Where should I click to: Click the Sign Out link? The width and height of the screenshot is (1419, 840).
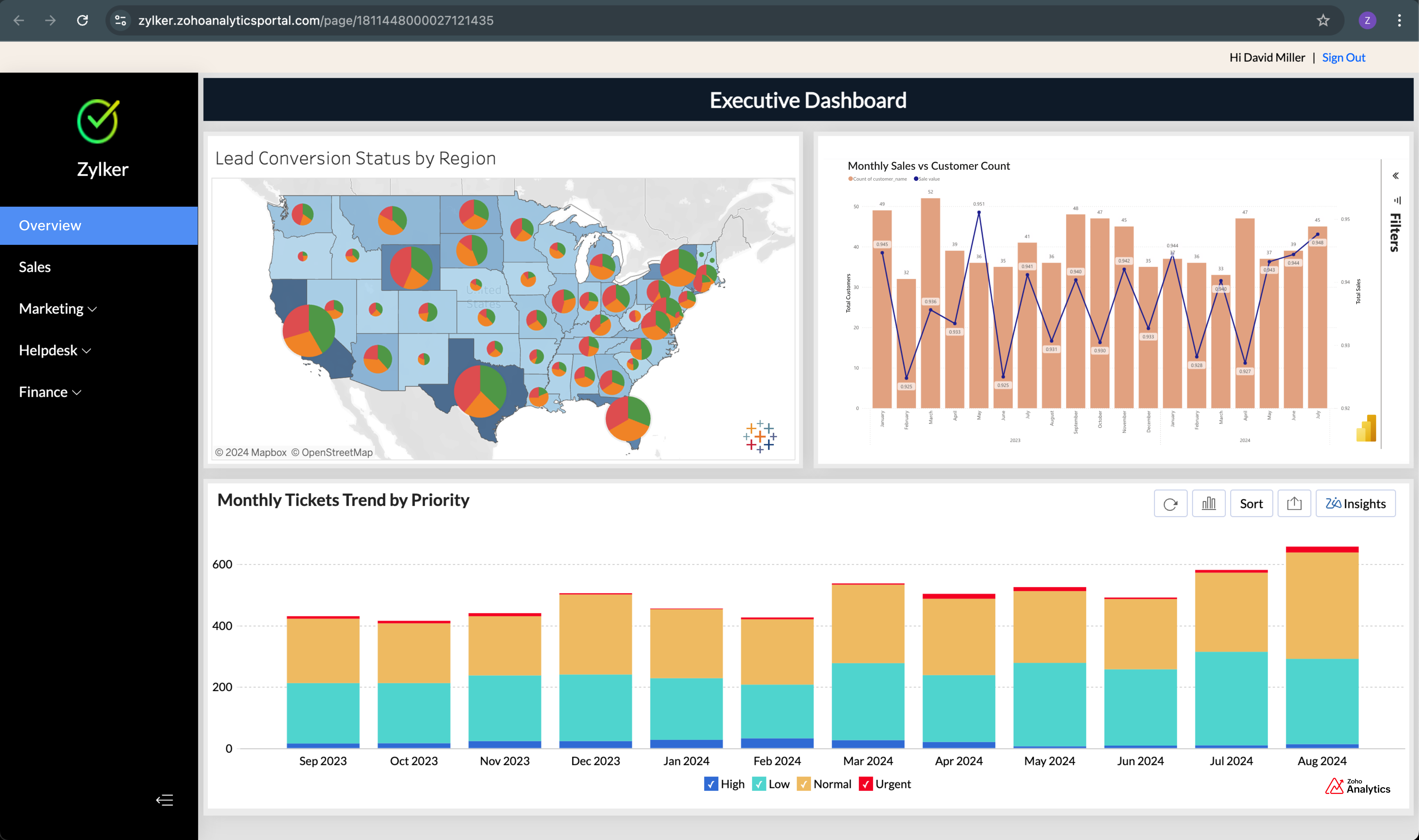(x=1343, y=57)
